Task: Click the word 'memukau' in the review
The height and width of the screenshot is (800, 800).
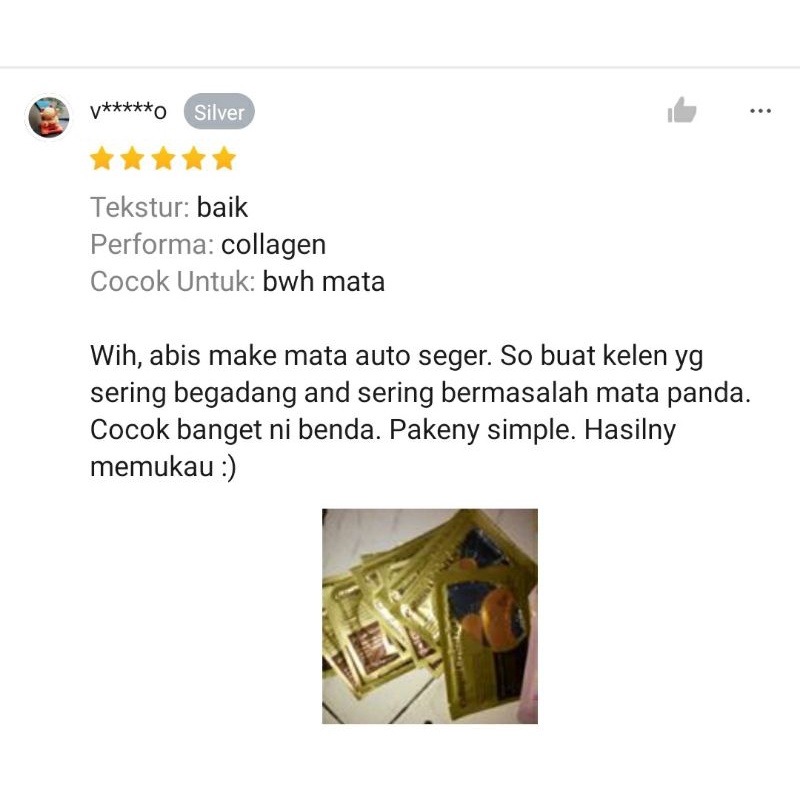Action: click(152, 467)
